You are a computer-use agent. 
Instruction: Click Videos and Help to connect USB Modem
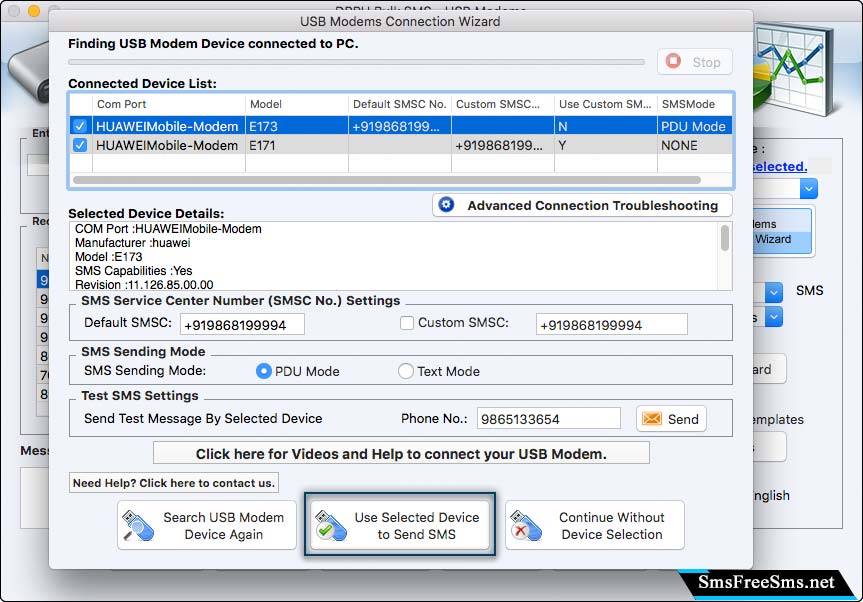point(401,453)
